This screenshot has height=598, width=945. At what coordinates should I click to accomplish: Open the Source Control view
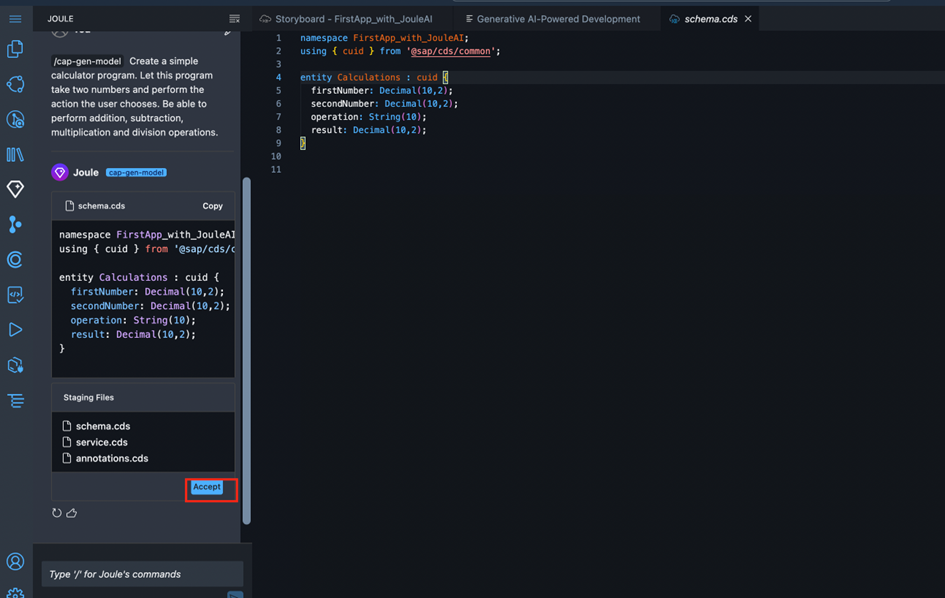15,224
